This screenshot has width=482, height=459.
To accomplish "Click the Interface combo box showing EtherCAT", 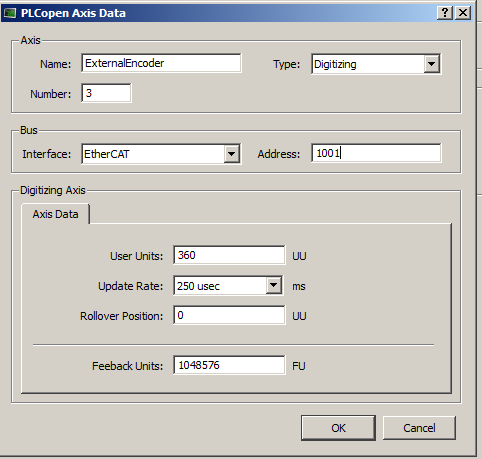I will [x=161, y=154].
